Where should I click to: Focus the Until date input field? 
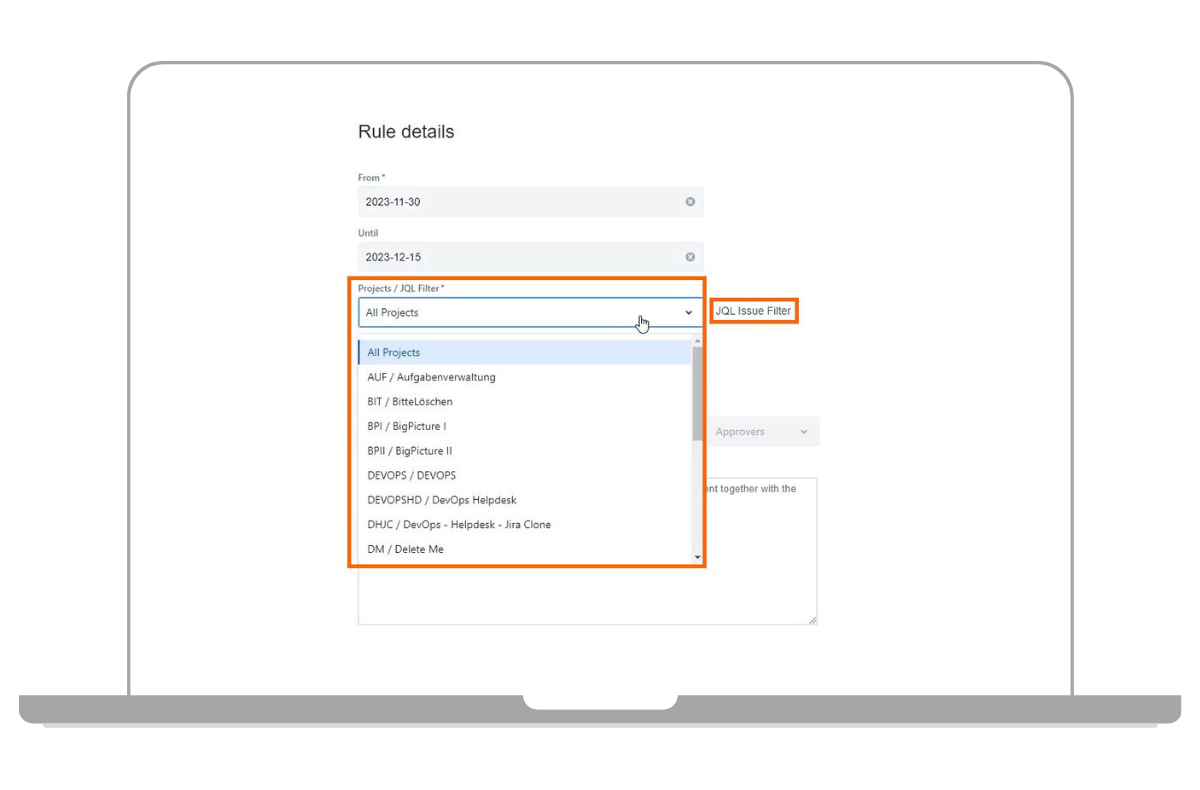[520, 257]
